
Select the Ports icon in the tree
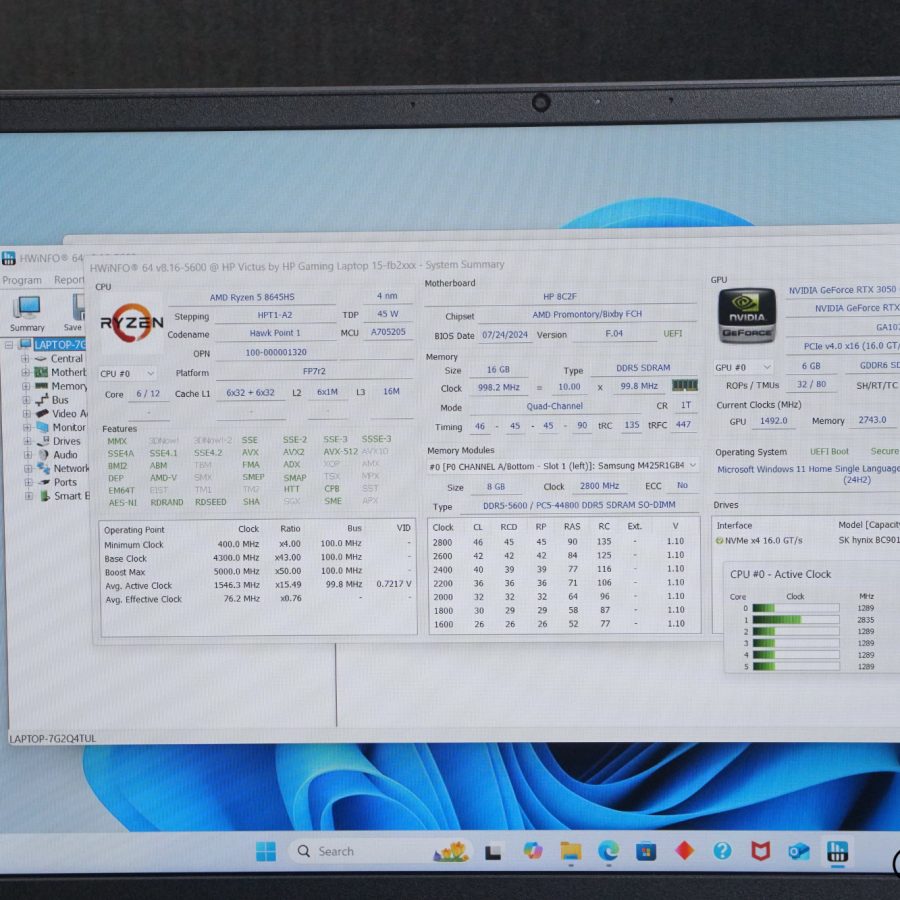(x=44, y=482)
